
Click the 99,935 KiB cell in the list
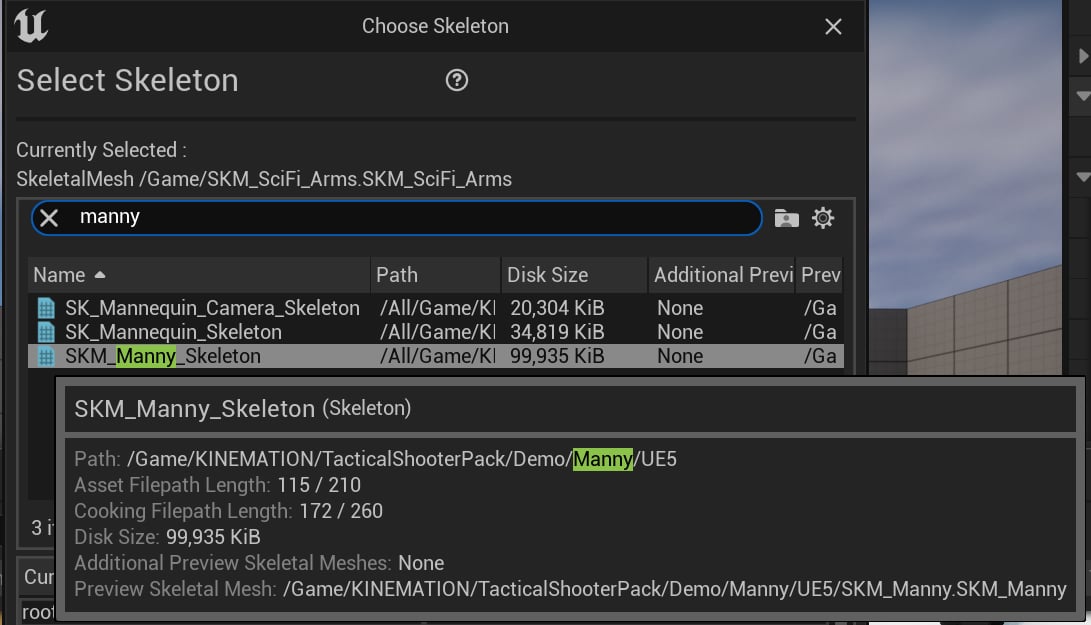(557, 356)
